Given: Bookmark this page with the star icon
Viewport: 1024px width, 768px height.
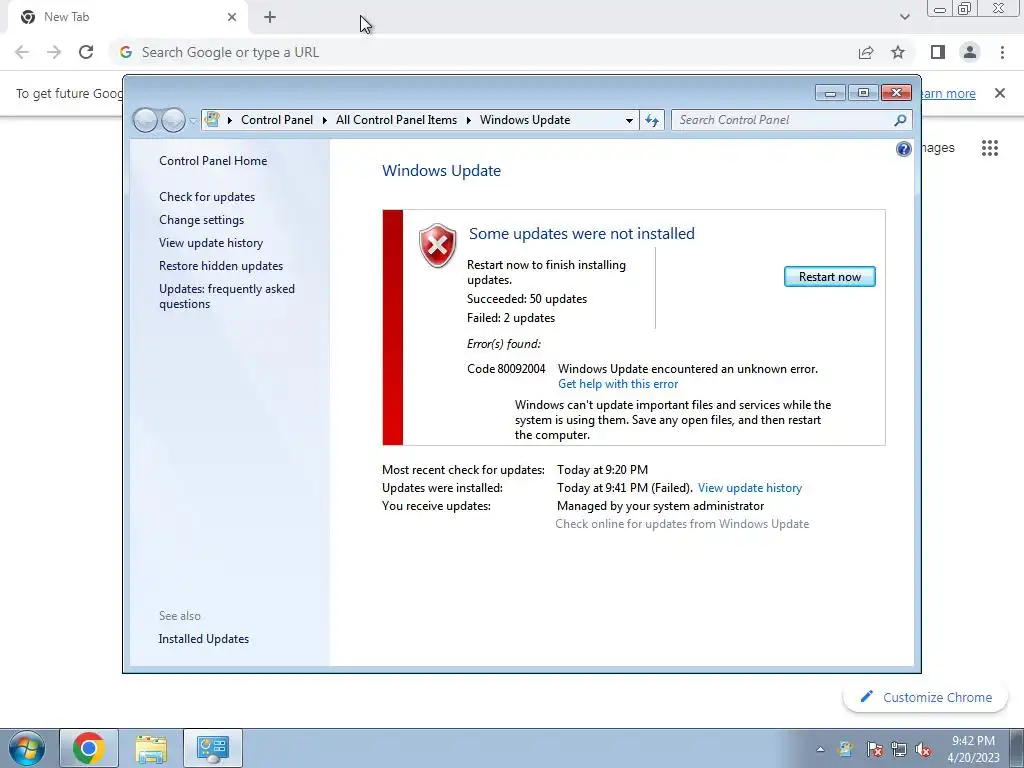Looking at the screenshot, I should click(x=898, y=52).
